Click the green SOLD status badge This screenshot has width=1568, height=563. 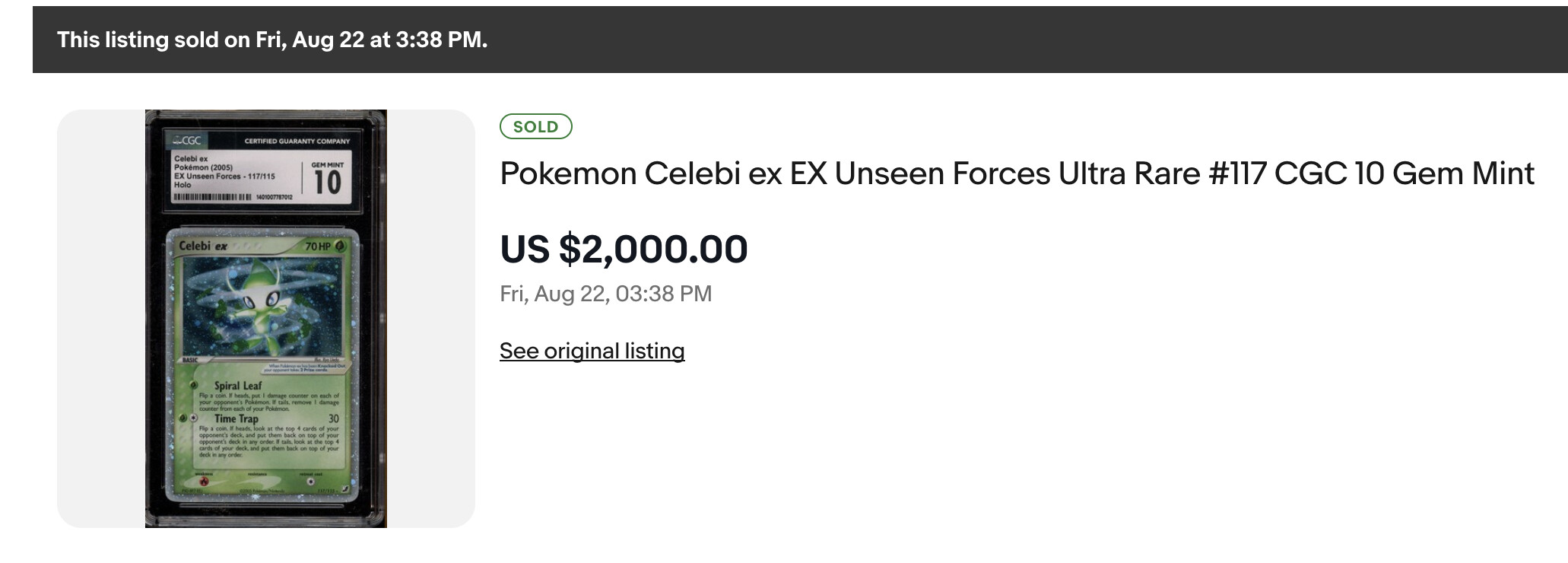coord(535,127)
